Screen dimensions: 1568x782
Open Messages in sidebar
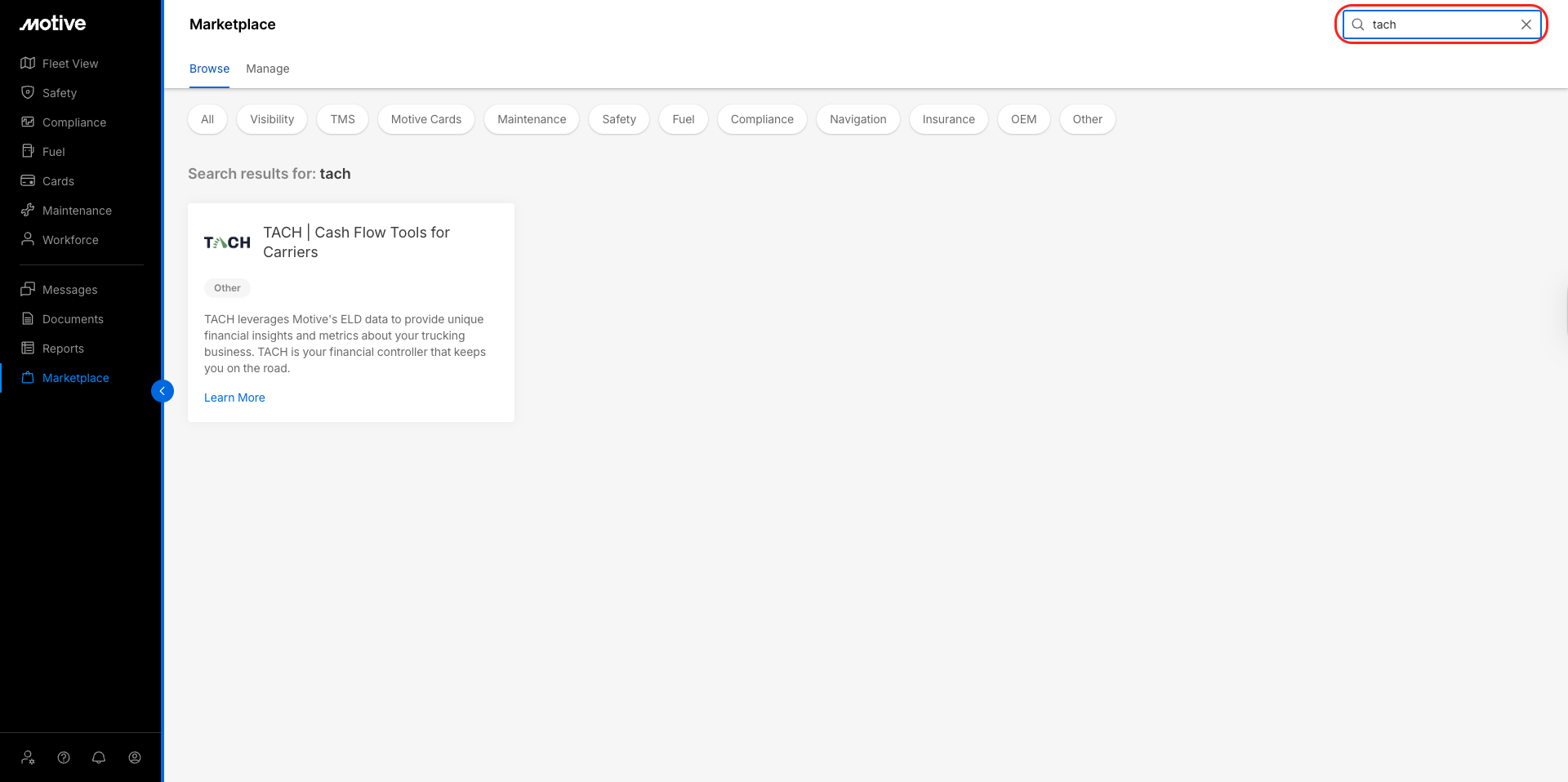point(69,290)
